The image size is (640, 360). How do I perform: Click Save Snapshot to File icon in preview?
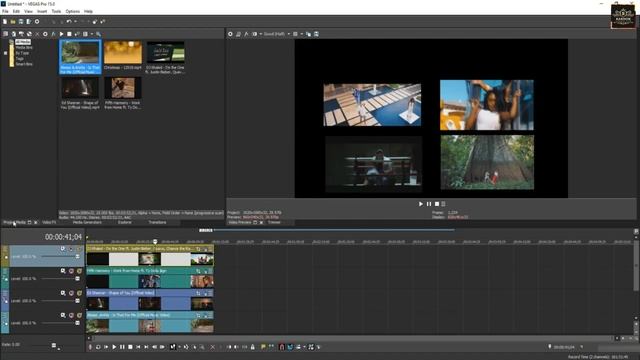[316, 34]
